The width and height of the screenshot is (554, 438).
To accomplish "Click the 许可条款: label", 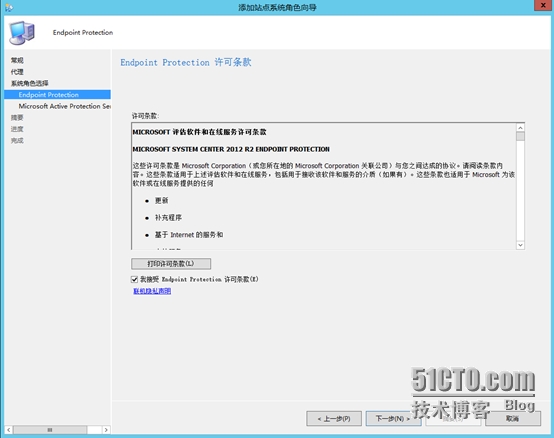I will click(x=145, y=116).
